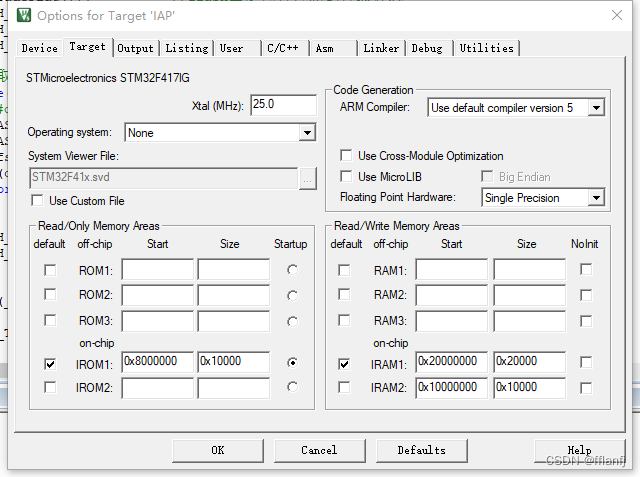Select the ROM3 Startup radio button

[292, 322]
